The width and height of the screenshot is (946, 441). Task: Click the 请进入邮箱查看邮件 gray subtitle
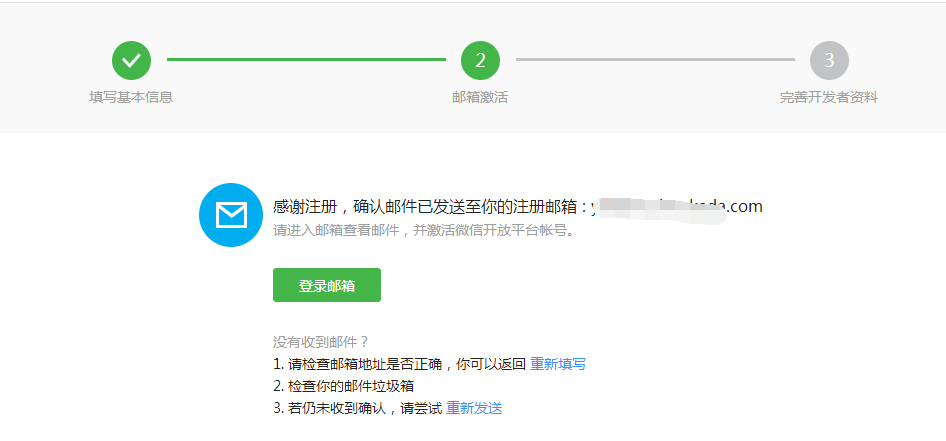pos(423,230)
